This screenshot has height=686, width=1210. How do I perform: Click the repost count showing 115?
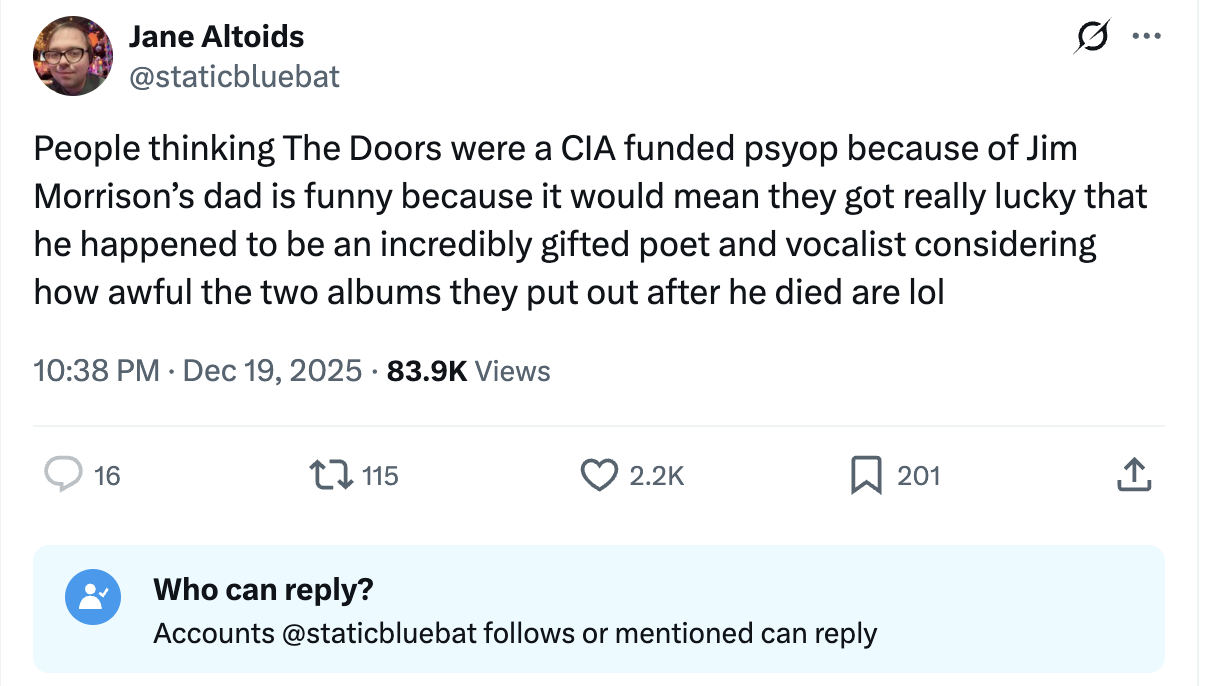[379, 476]
